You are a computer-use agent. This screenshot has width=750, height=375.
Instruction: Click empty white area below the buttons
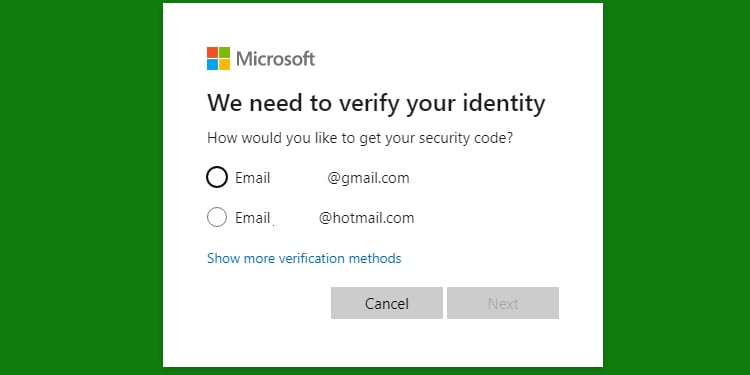[383, 344]
